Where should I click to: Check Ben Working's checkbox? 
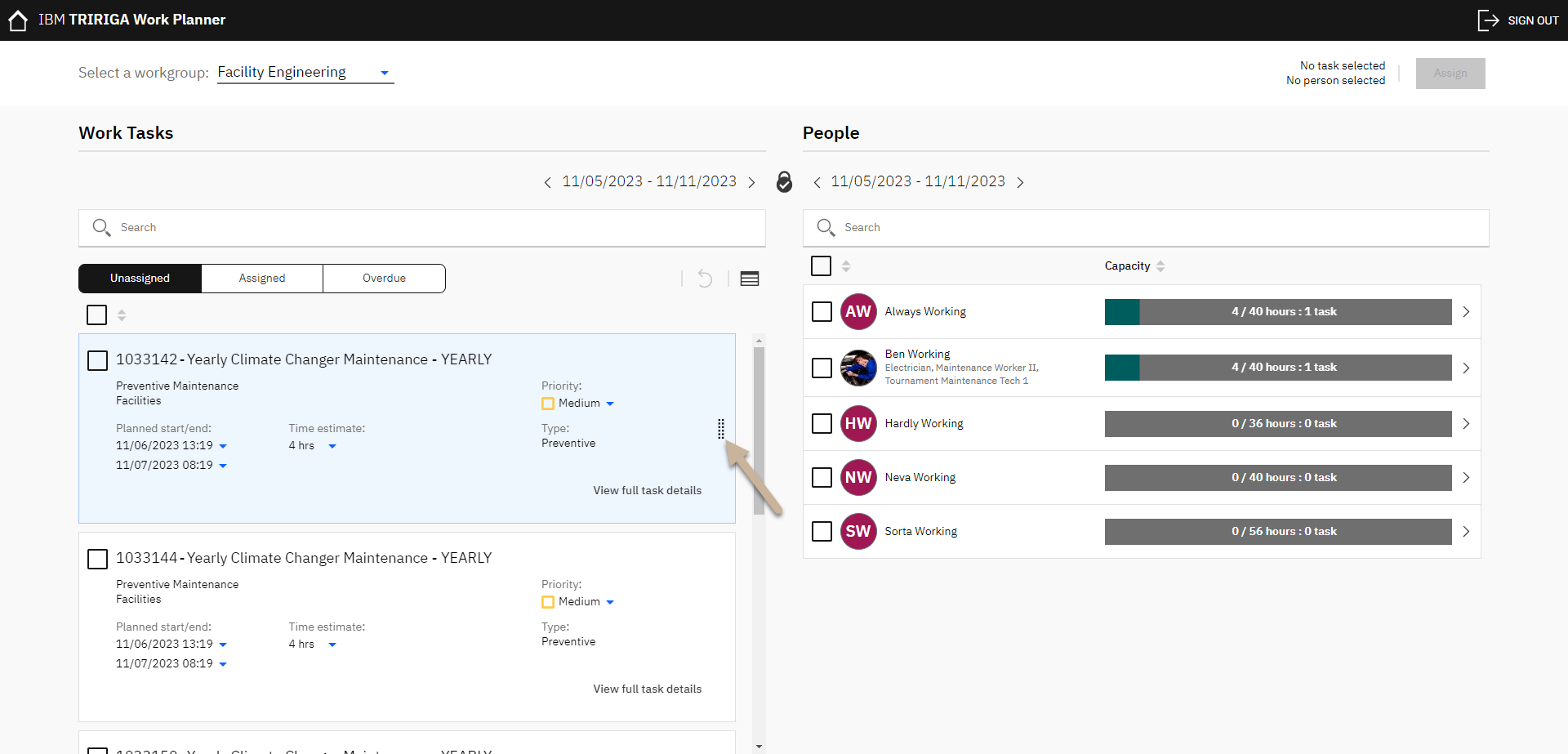(822, 368)
